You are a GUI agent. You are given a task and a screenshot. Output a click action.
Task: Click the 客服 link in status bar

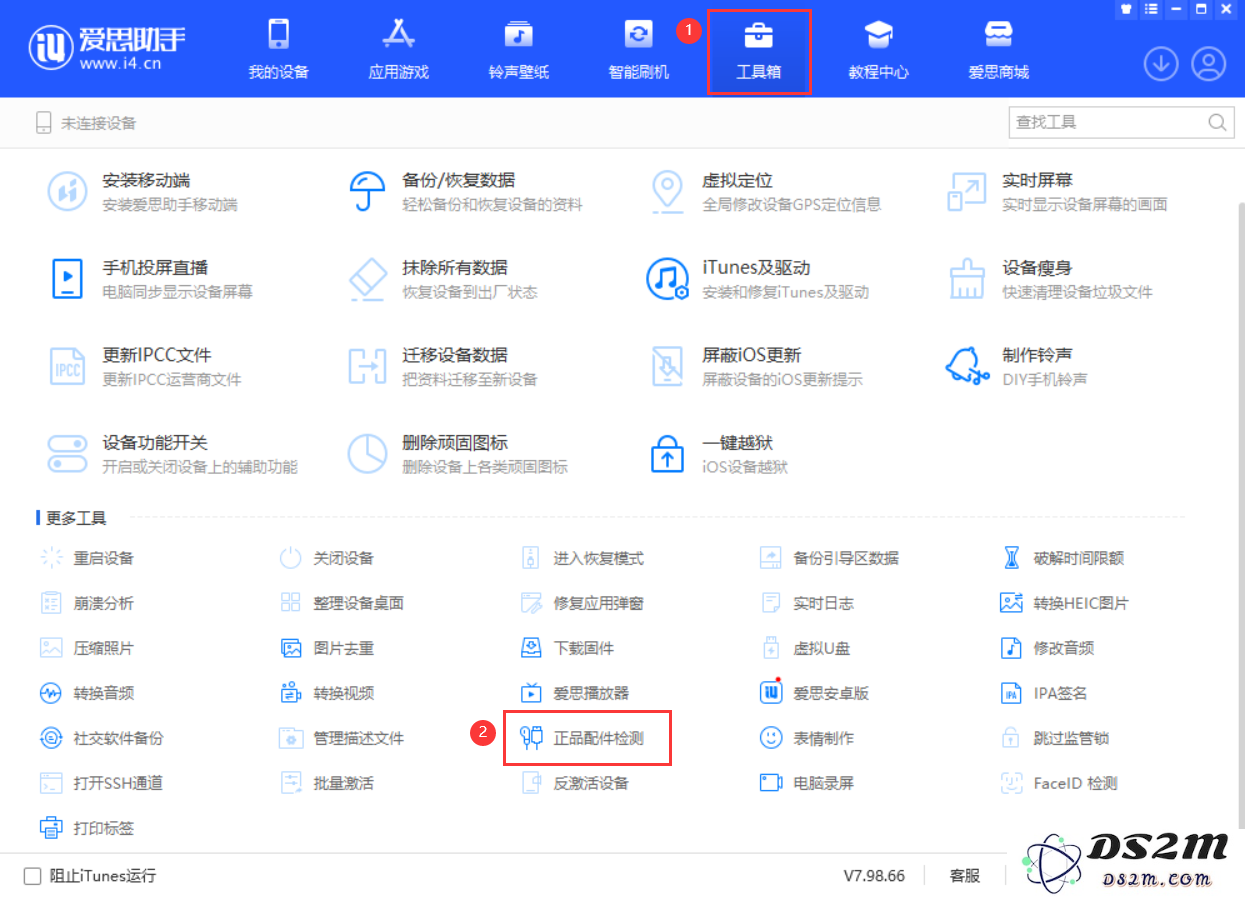[965, 875]
